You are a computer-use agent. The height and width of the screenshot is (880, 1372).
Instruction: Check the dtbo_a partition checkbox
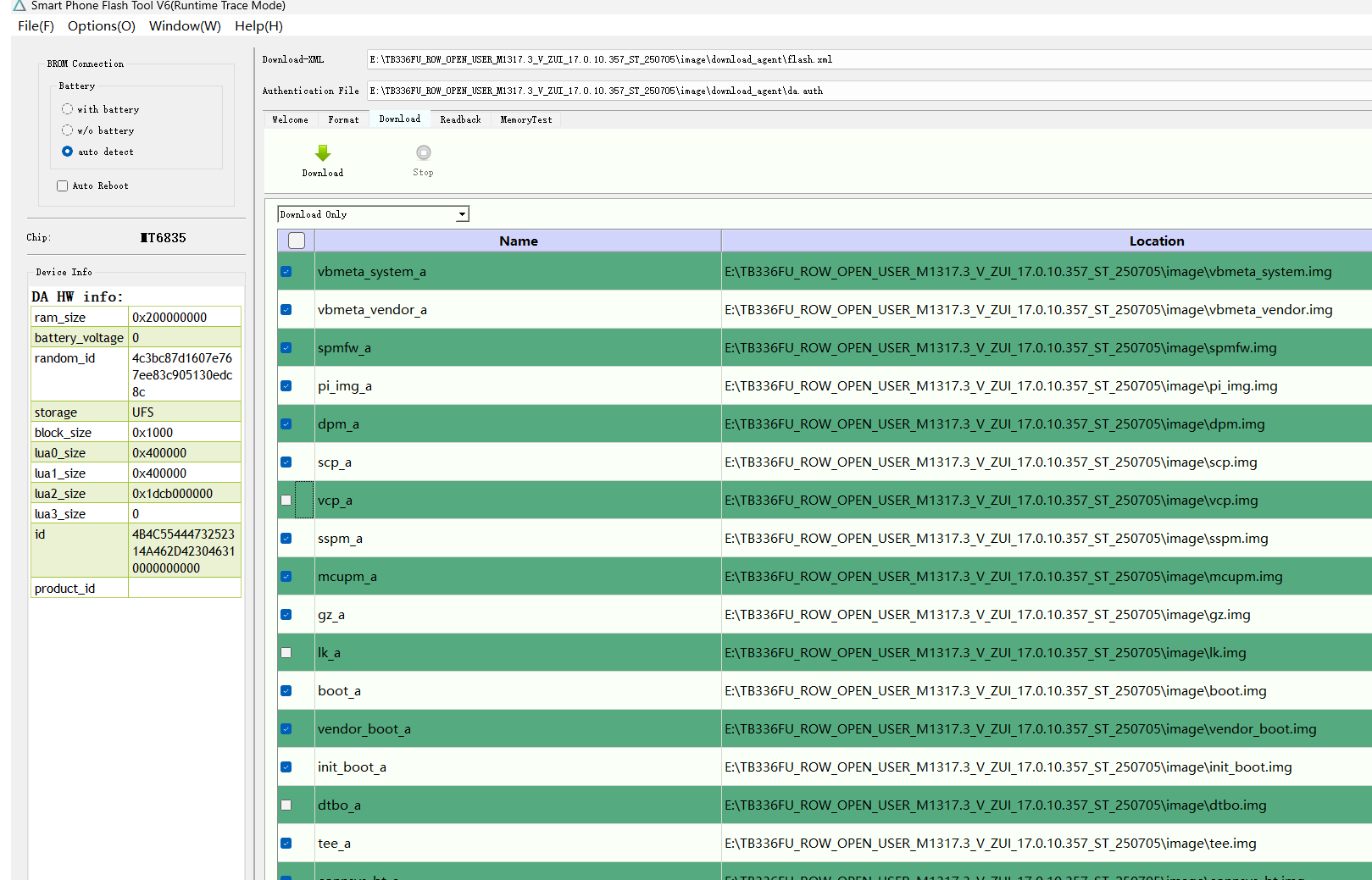[286, 805]
